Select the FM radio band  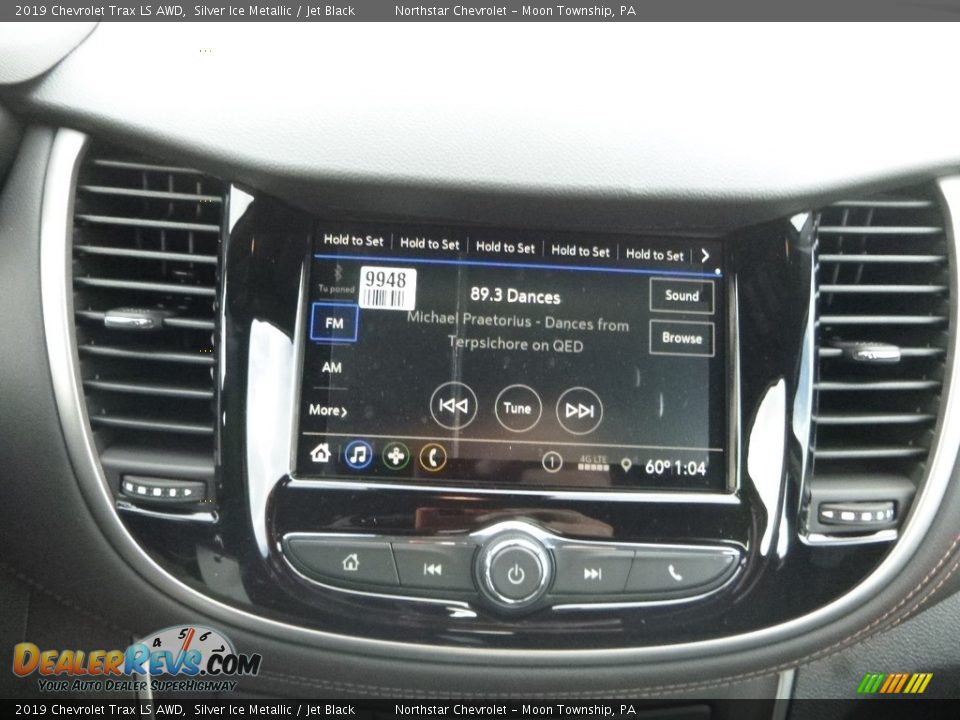pos(334,323)
